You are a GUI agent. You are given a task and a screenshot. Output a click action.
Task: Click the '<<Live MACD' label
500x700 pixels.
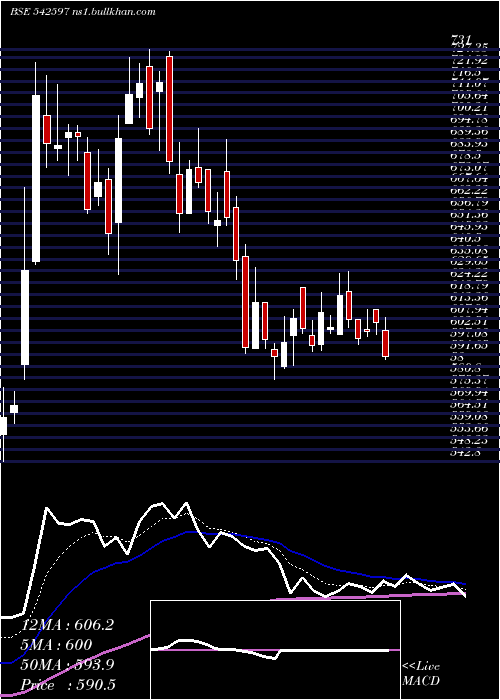(421, 674)
